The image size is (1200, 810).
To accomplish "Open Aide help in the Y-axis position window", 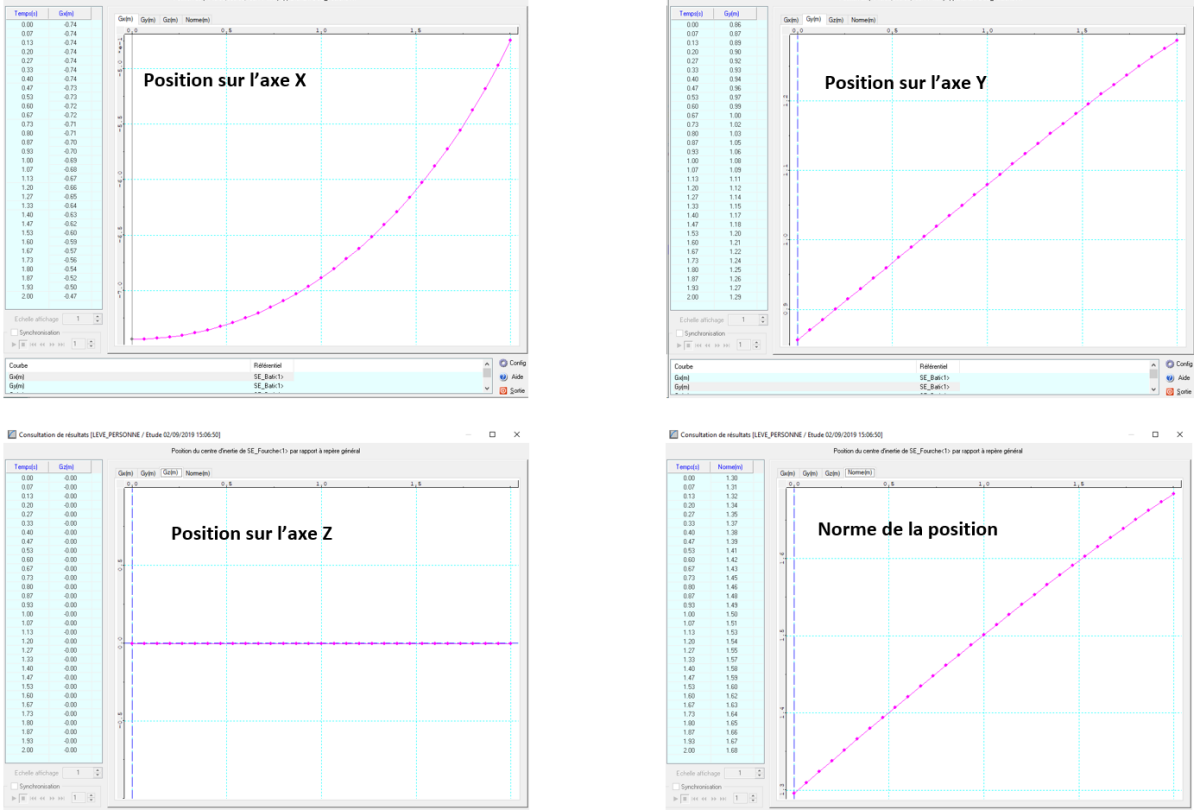I will pyautogui.click(x=1177, y=378).
